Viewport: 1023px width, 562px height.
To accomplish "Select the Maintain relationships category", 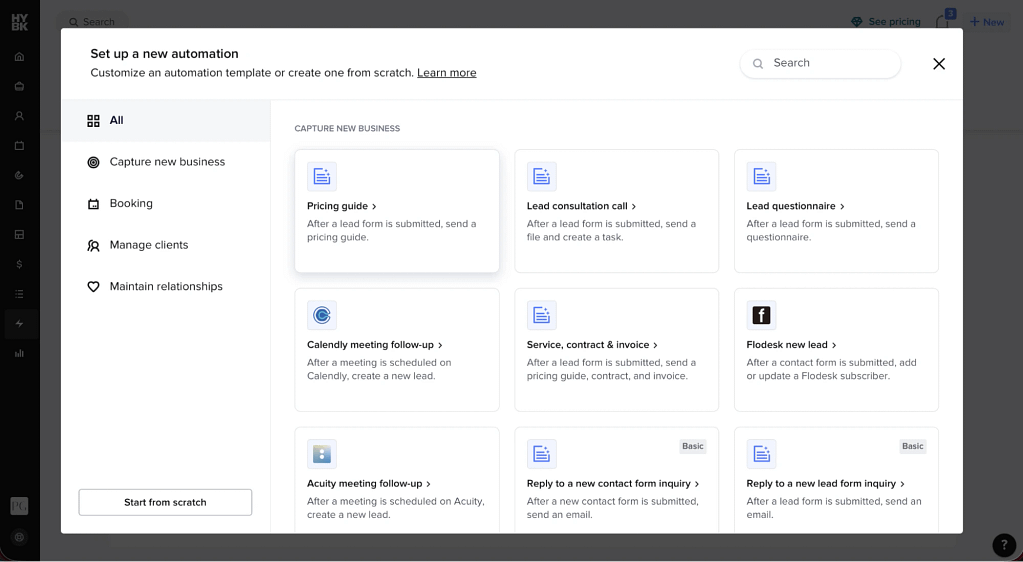I will click(166, 287).
